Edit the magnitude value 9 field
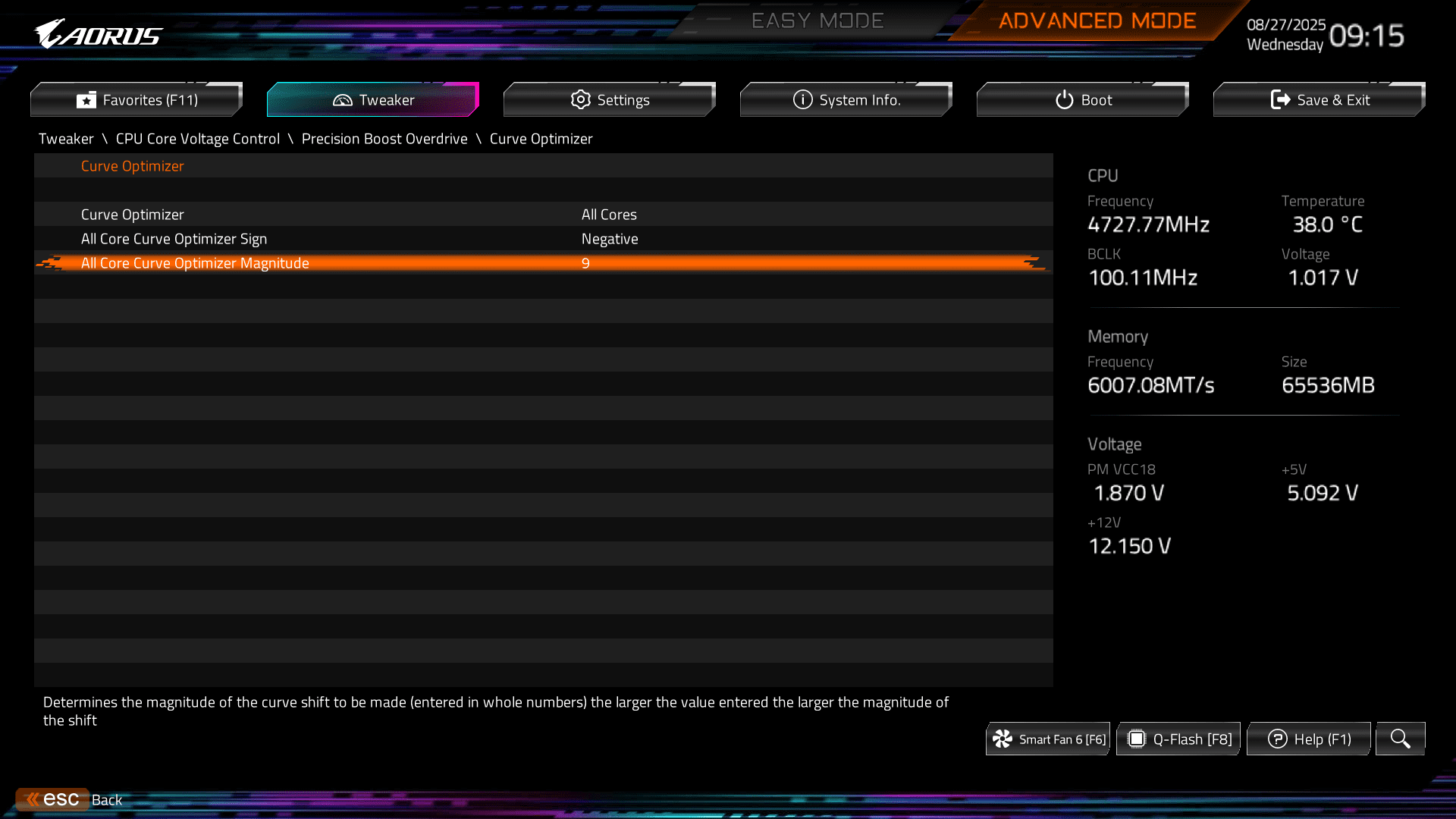The image size is (1456, 819). (585, 263)
